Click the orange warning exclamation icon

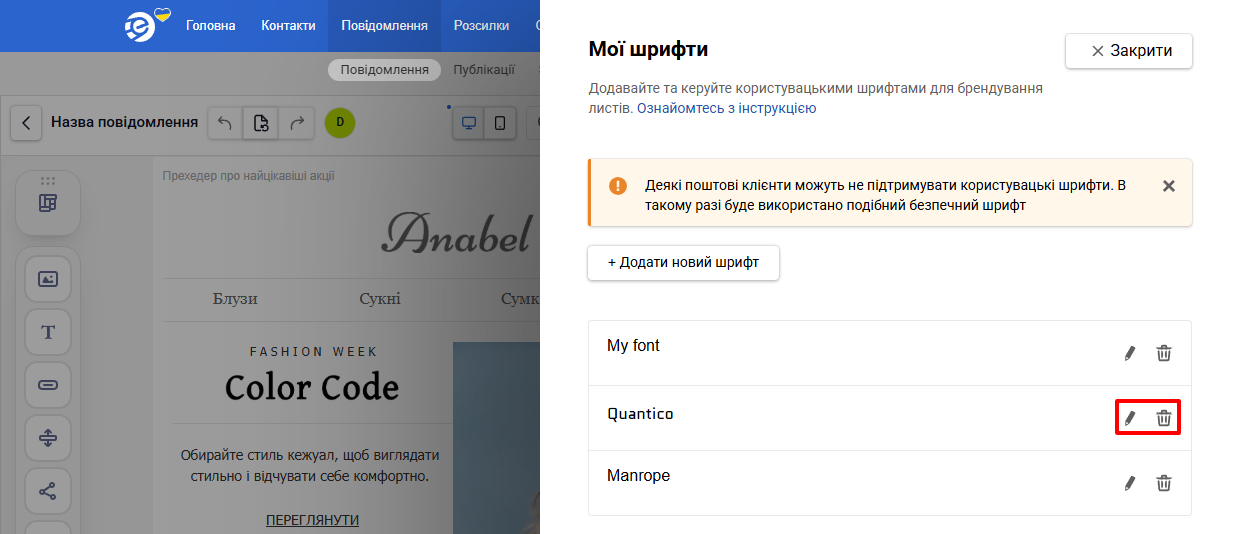click(618, 186)
